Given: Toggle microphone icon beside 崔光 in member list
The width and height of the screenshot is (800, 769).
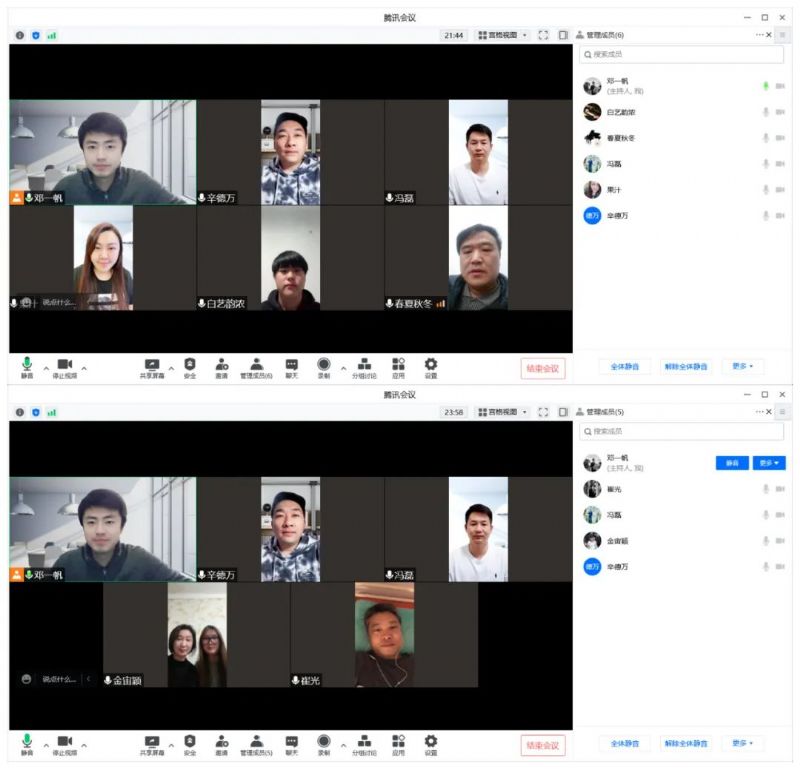Looking at the screenshot, I should [766, 489].
